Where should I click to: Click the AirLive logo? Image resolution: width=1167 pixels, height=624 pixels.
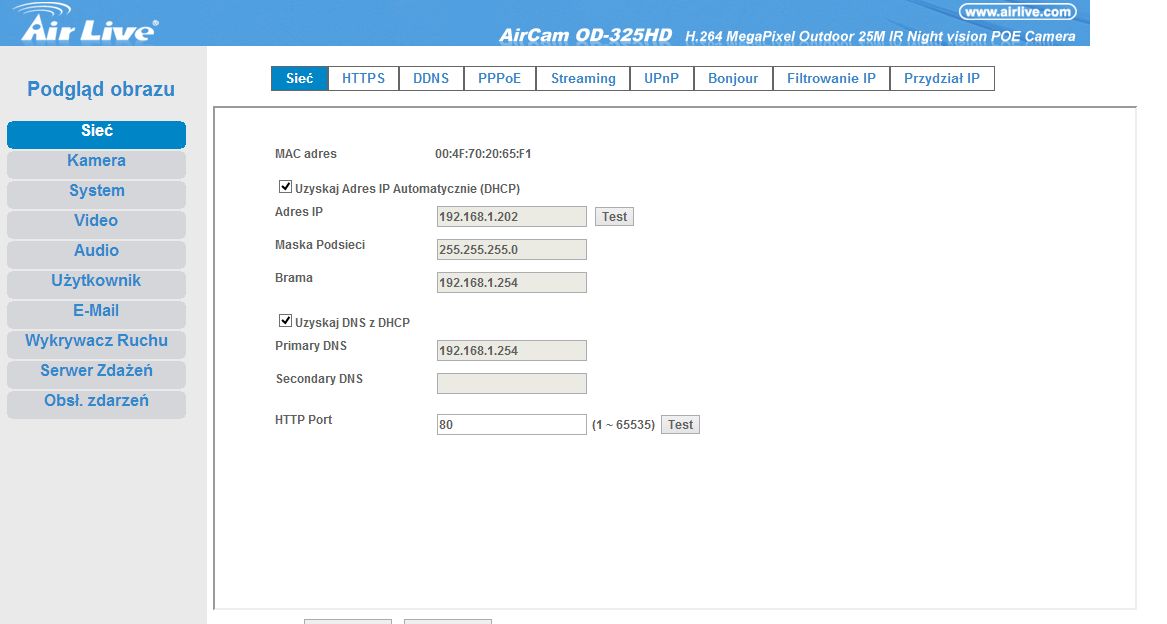click(87, 24)
